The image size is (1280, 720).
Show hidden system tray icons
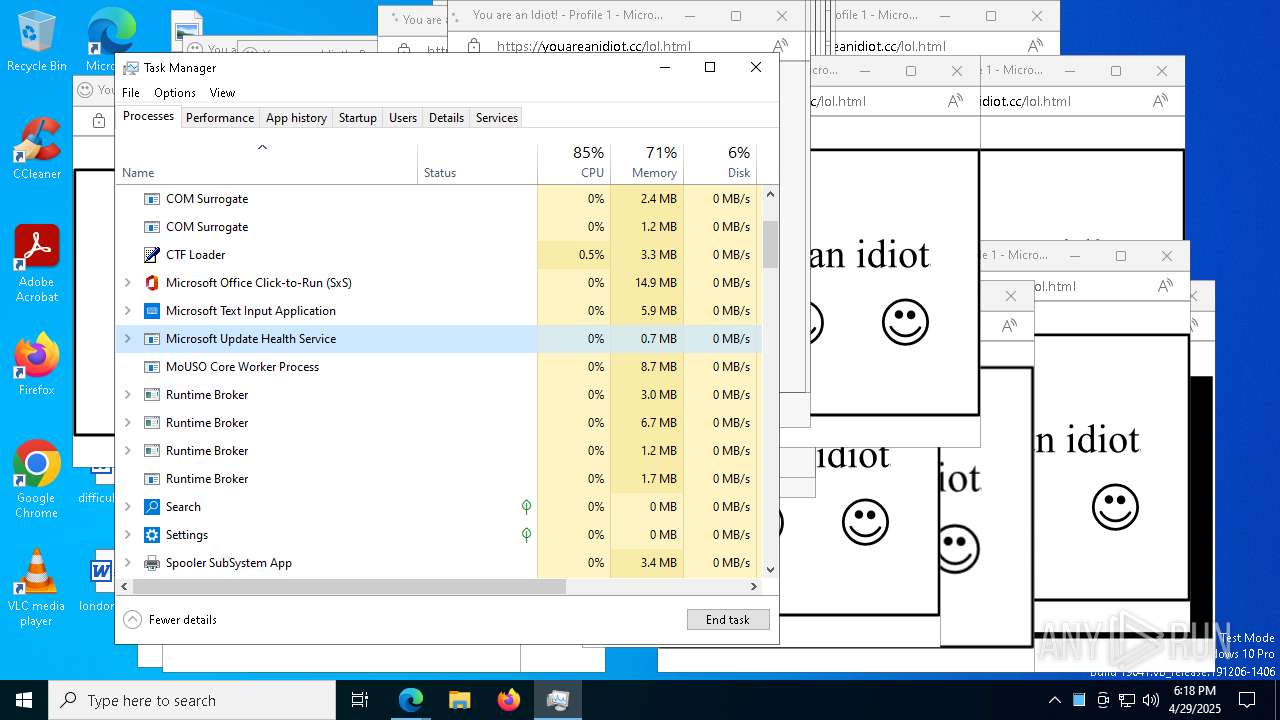1054,700
